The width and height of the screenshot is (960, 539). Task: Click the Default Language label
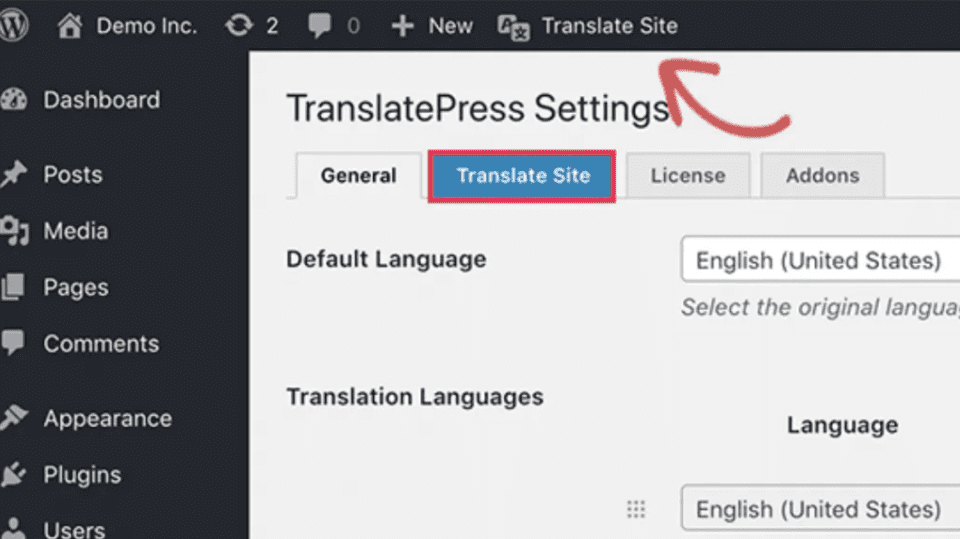click(x=386, y=259)
